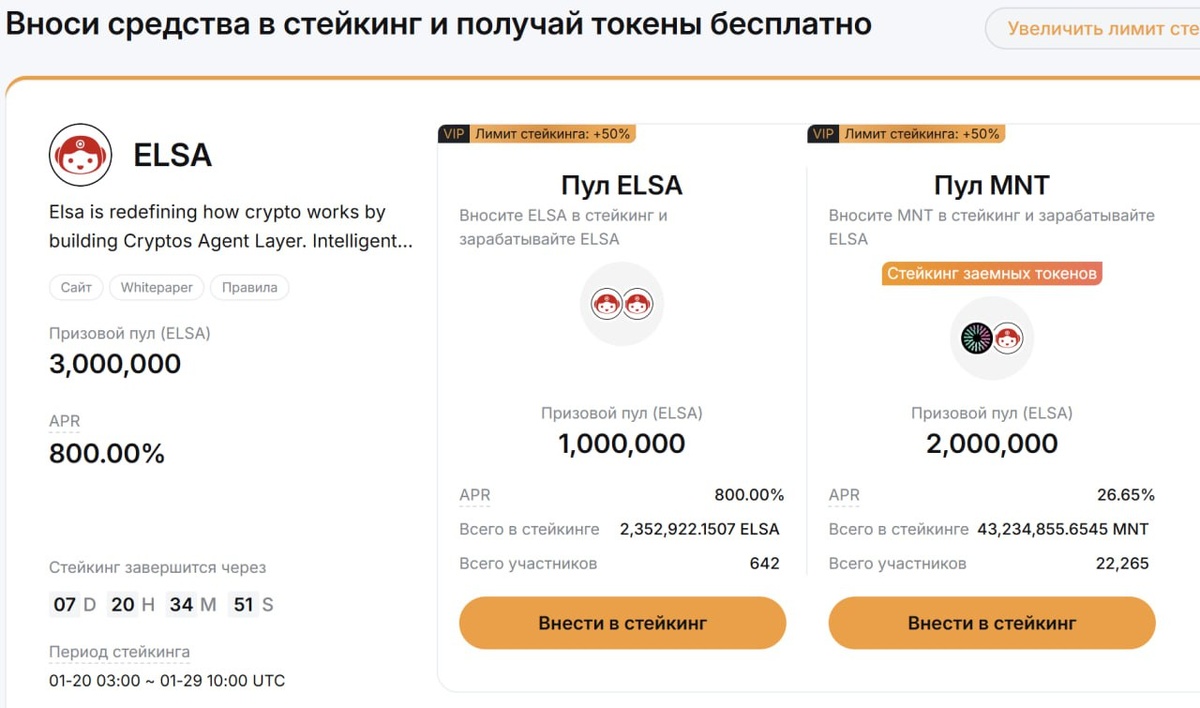Image resolution: width=1200 pixels, height=708 pixels.
Task: Open the Whitepaper link
Action: tap(157, 288)
